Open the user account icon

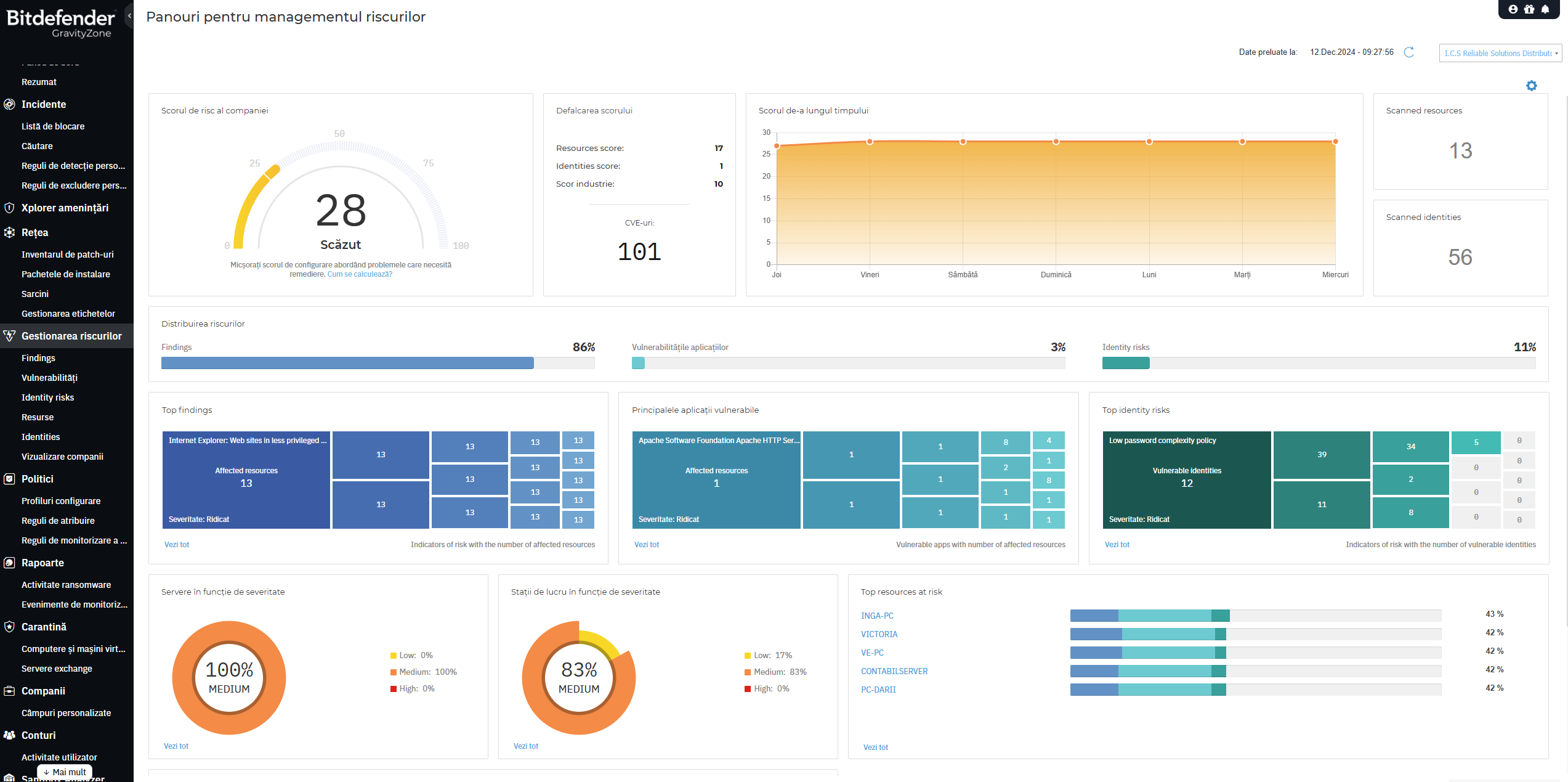click(x=1513, y=9)
